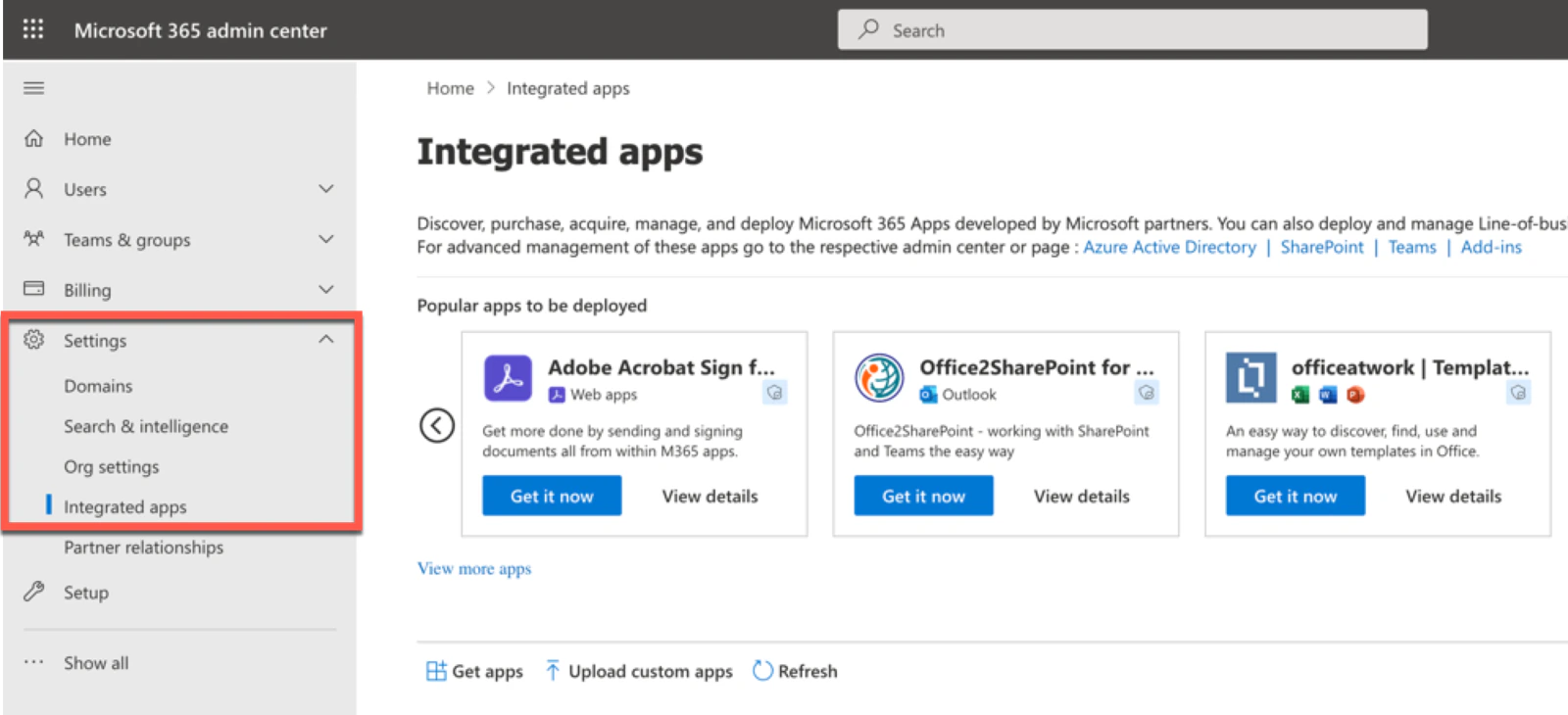The height and width of the screenshot is (715, 1568).
Task: Expand the Teams & groups chevron
Action: [x=326, y=239]
